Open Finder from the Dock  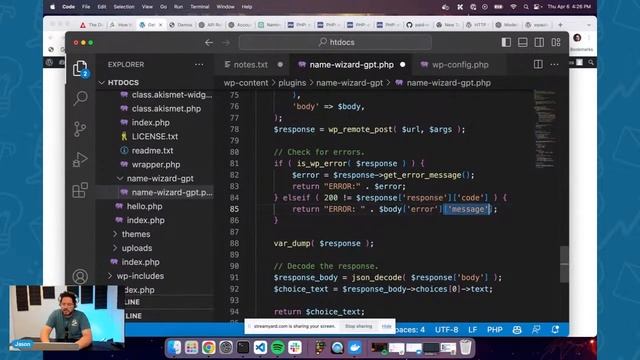(x=174, y=347)
